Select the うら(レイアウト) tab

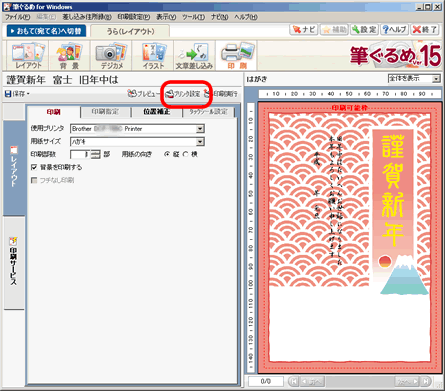pyautogui.click(x=130, y=31)
